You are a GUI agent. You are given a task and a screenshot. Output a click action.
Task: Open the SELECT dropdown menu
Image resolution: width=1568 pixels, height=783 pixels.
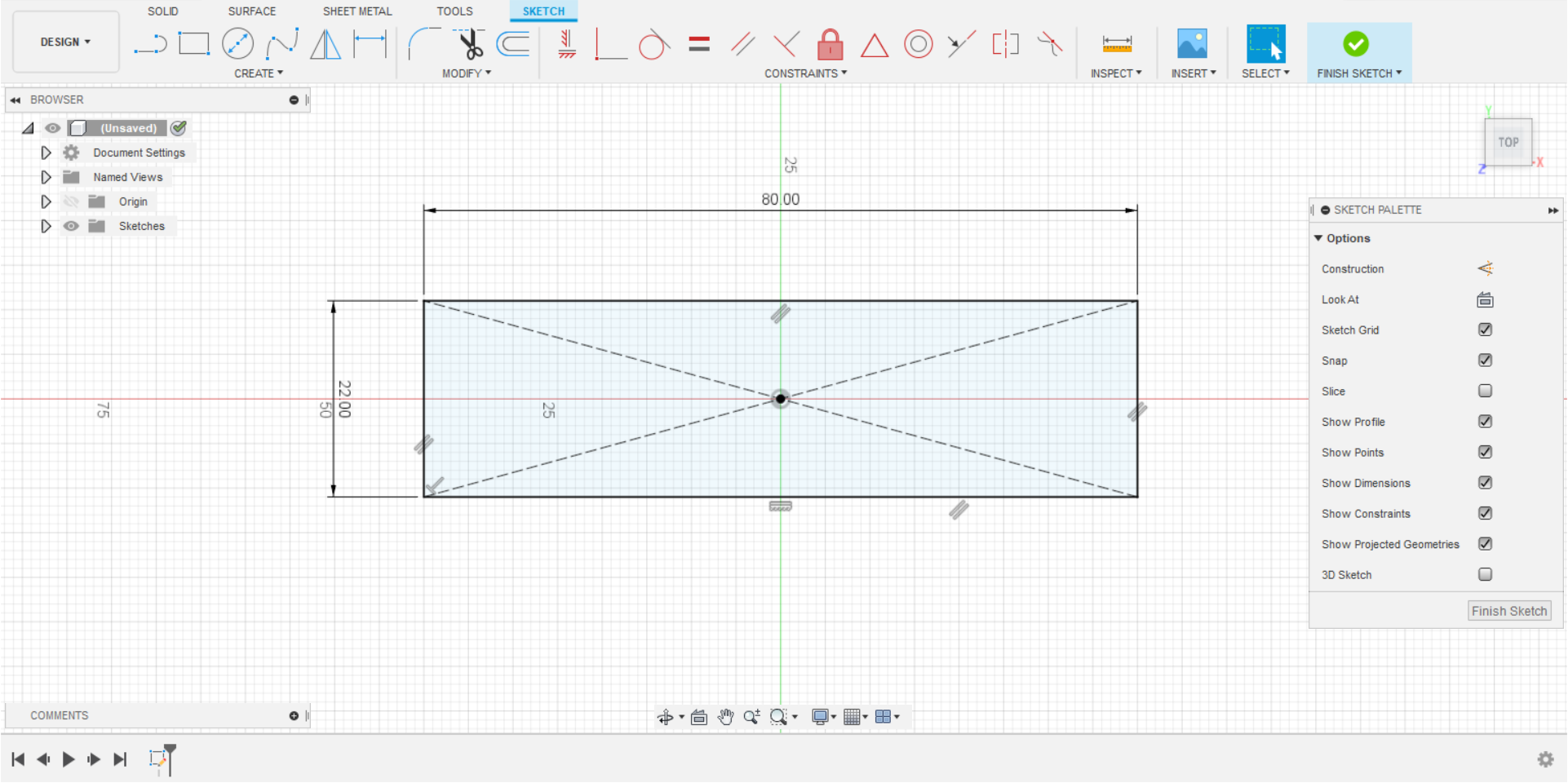point(1265,73)
